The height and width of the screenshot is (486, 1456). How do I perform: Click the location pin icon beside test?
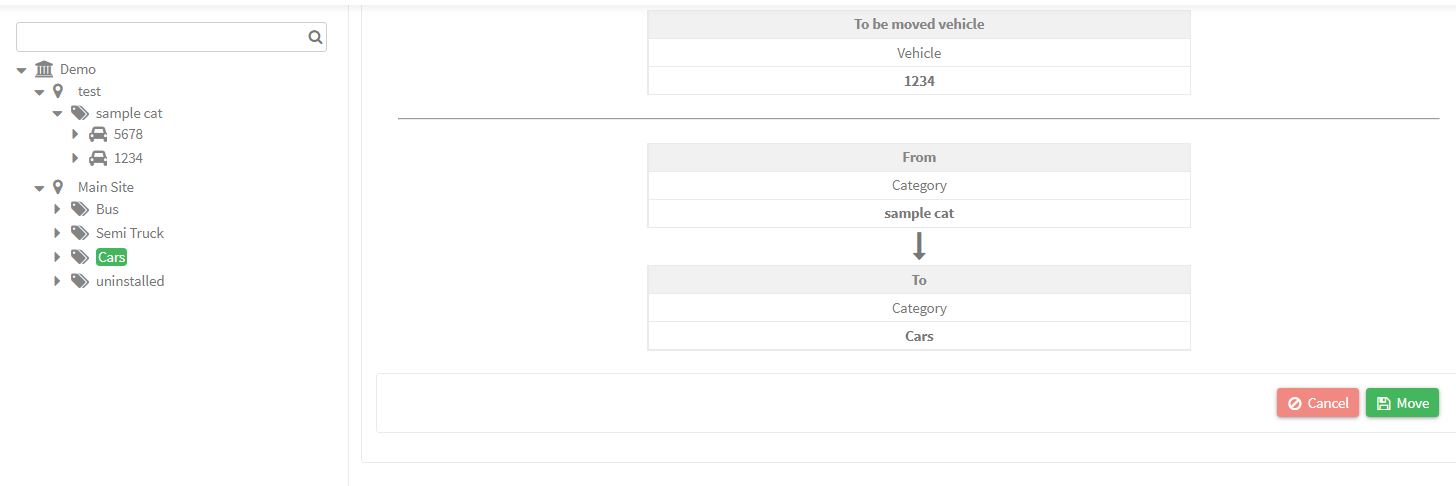point(58,91)
